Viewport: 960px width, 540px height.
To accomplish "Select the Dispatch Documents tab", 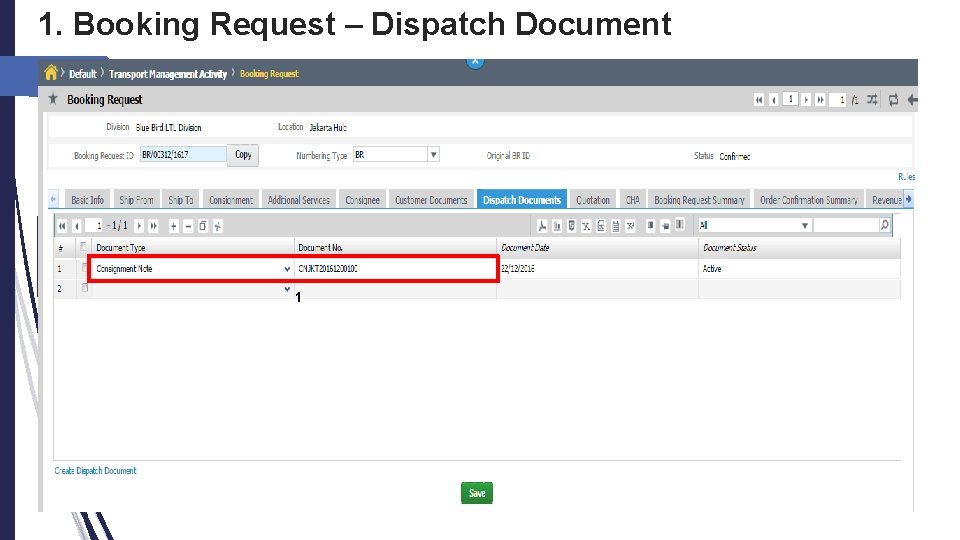I will click(522, 200).
